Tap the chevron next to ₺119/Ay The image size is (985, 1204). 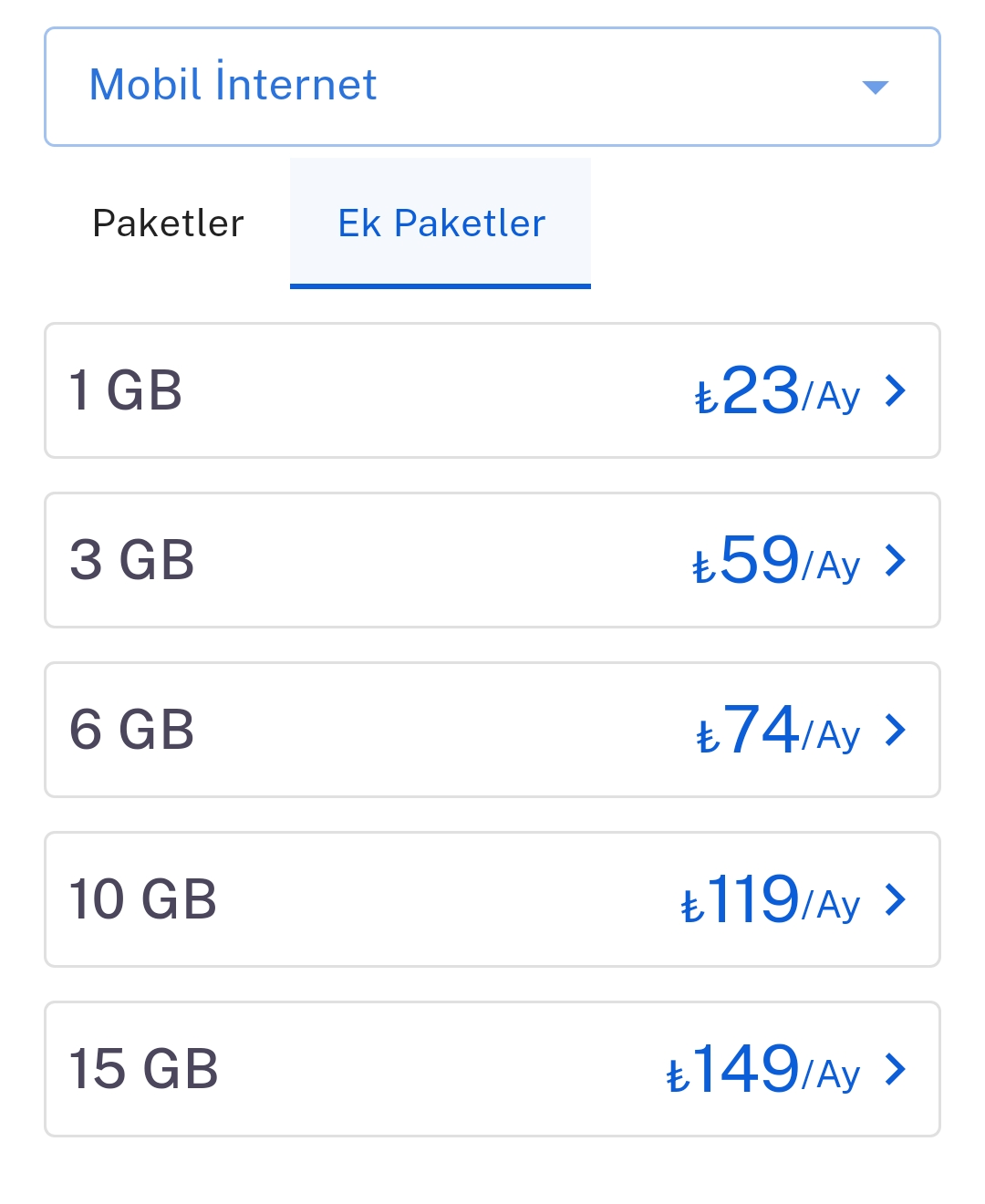[896, 899]
